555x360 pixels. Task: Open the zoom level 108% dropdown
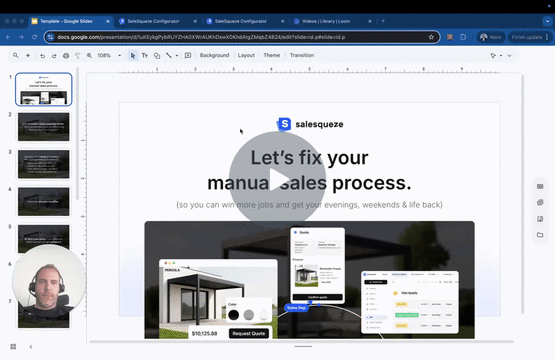point(109,56)
